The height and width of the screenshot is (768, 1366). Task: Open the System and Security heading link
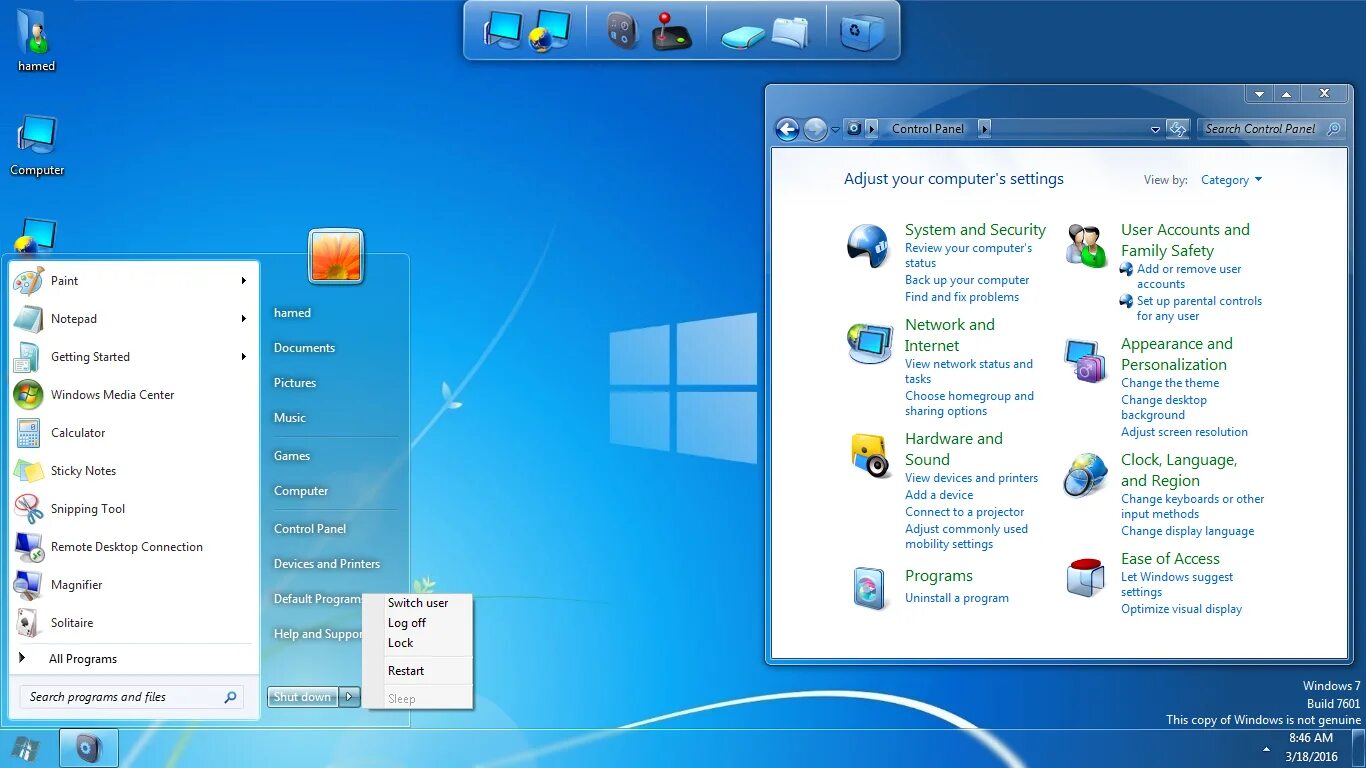(x=975, y=230)
